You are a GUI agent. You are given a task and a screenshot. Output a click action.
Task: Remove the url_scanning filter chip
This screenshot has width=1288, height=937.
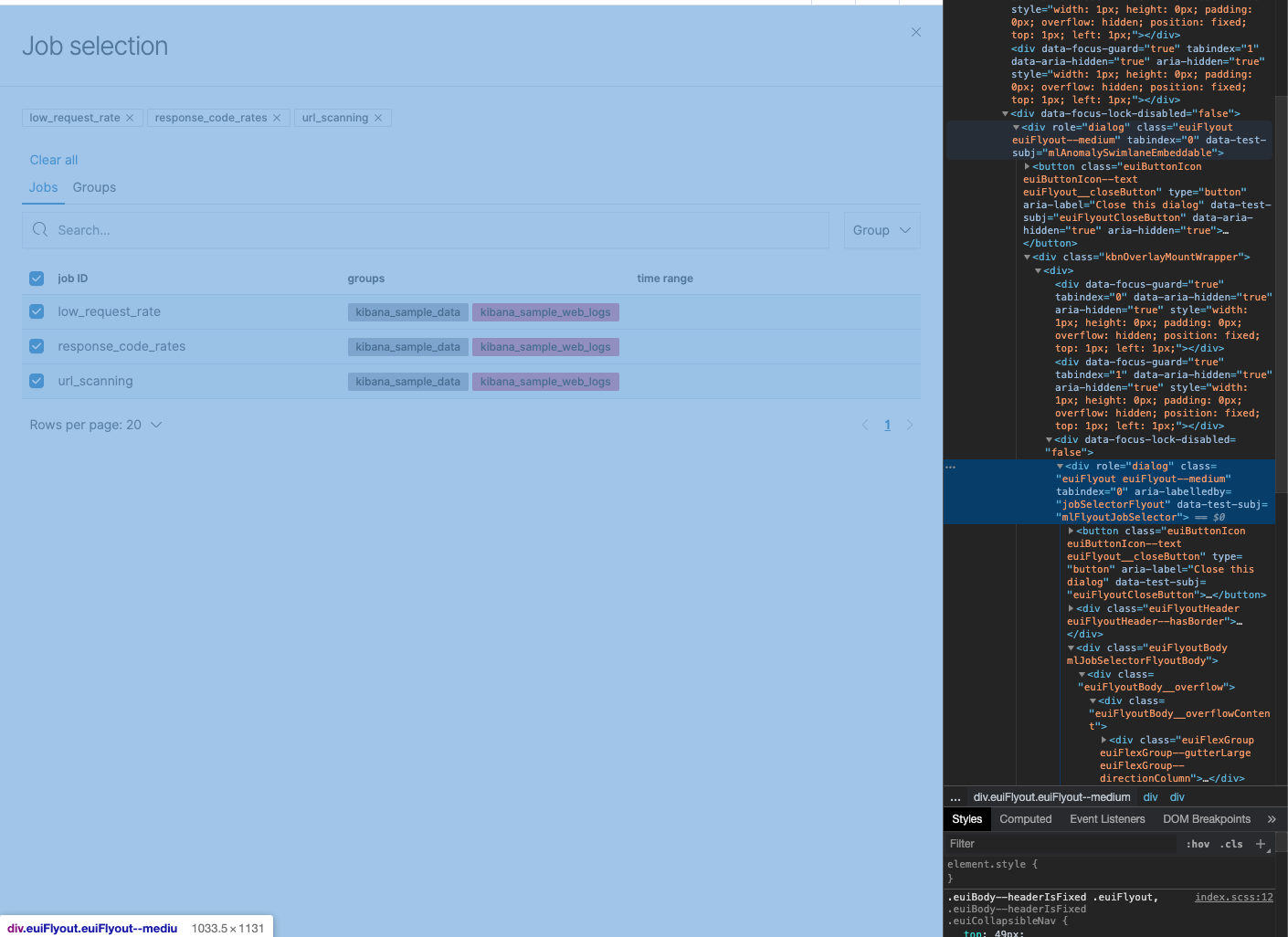pos(378,117)
